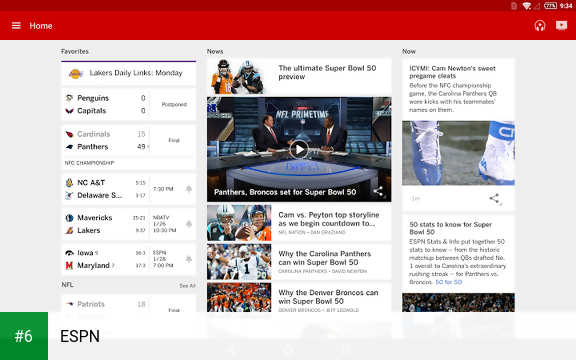The height and width of the screenshot is (360, 576).
Task: Click the Lakers logo in Mavericks game
Action: (69, 230)
